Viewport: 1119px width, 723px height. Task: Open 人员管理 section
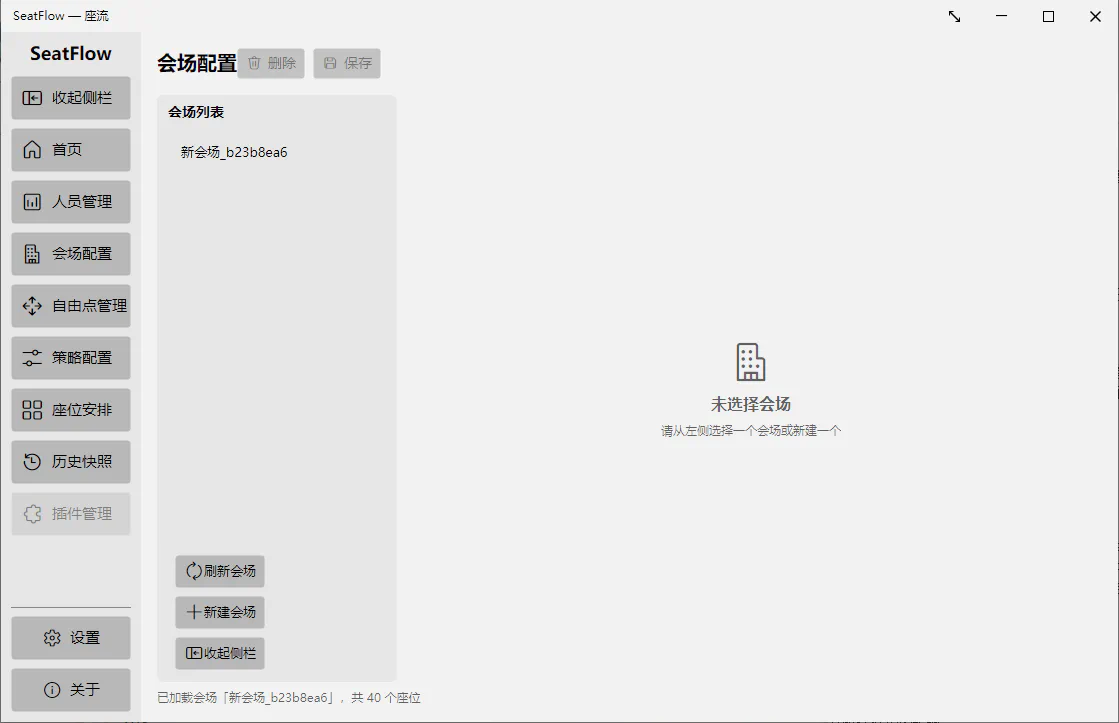71,202
